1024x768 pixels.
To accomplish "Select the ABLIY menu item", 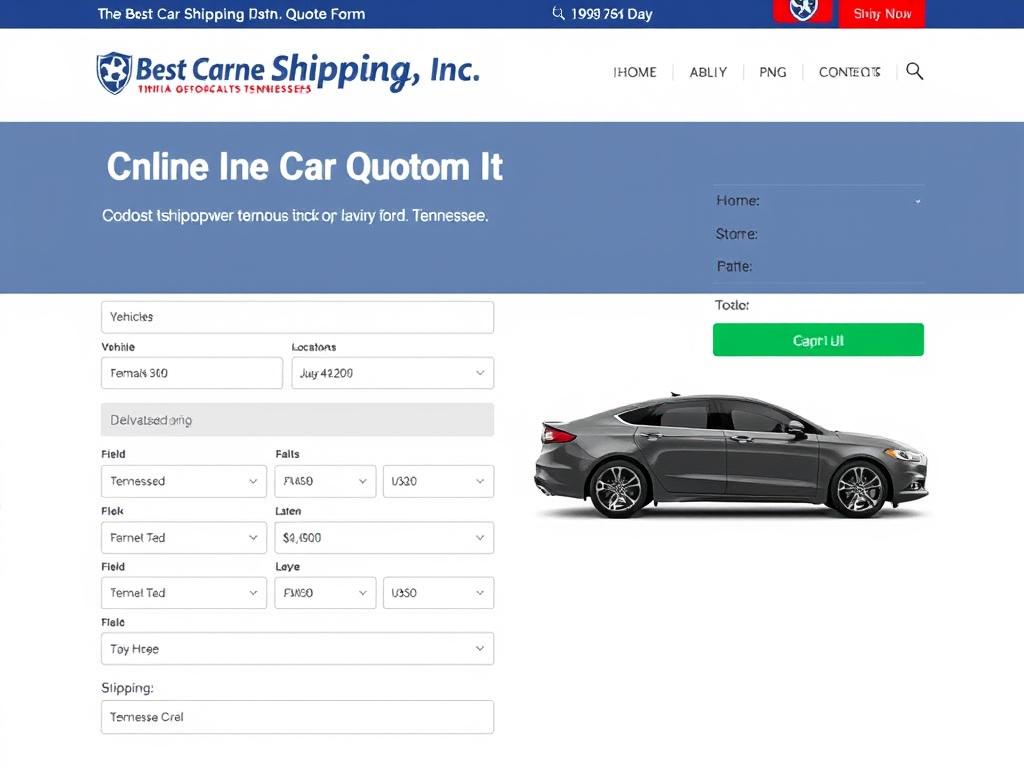I will tap(708, 72).
